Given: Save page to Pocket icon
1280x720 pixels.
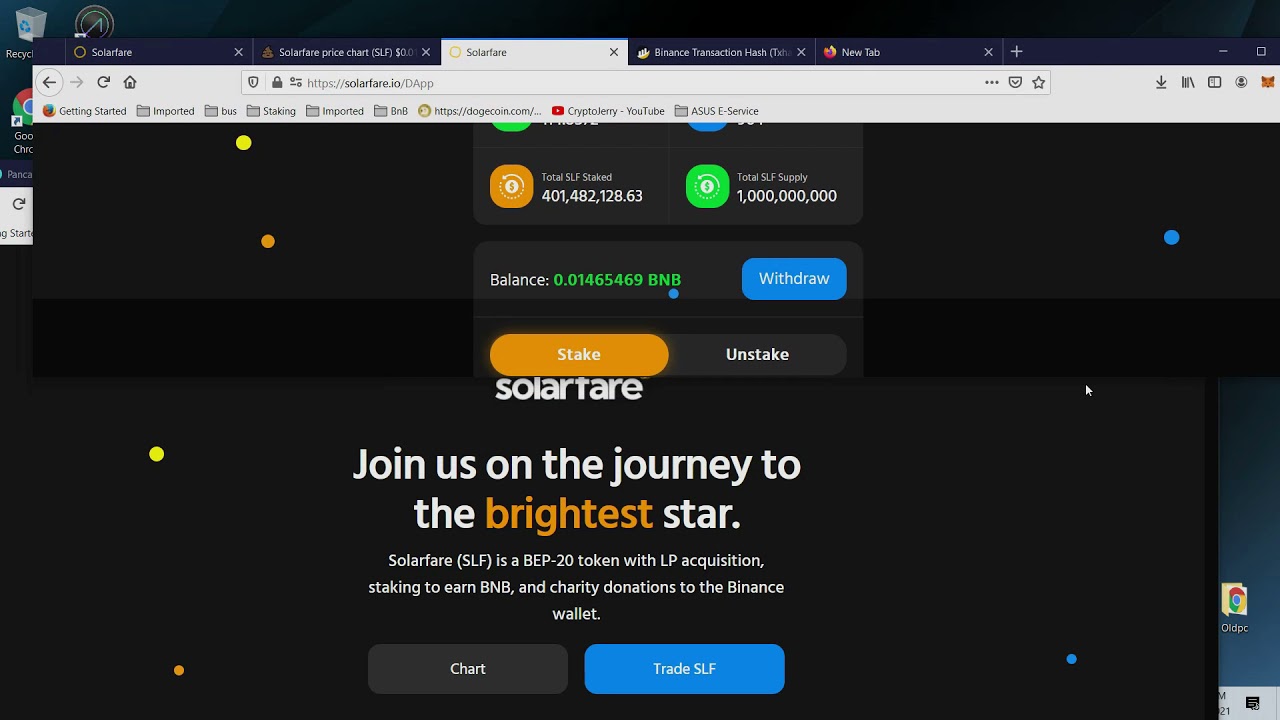Looking at the screenshot, I should 1015,82.
